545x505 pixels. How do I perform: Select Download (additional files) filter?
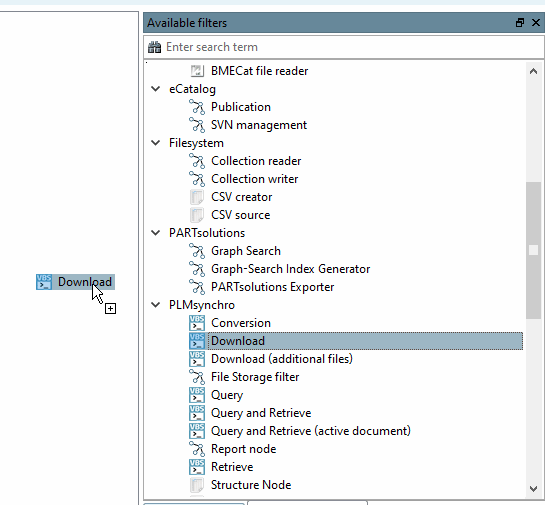[x=282, y=359]
